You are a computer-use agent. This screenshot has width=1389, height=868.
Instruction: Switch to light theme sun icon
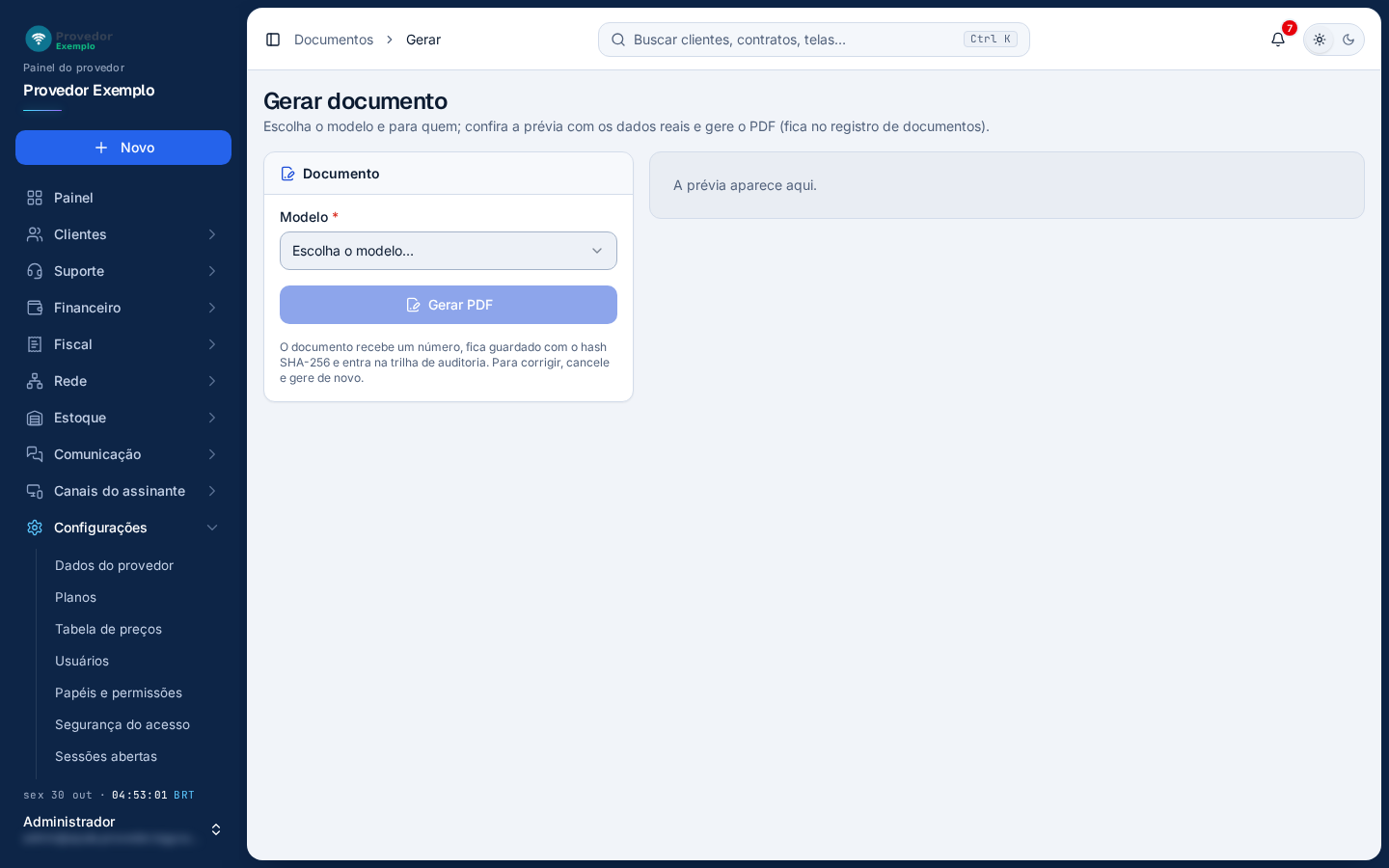click(x=1320, y=40)
